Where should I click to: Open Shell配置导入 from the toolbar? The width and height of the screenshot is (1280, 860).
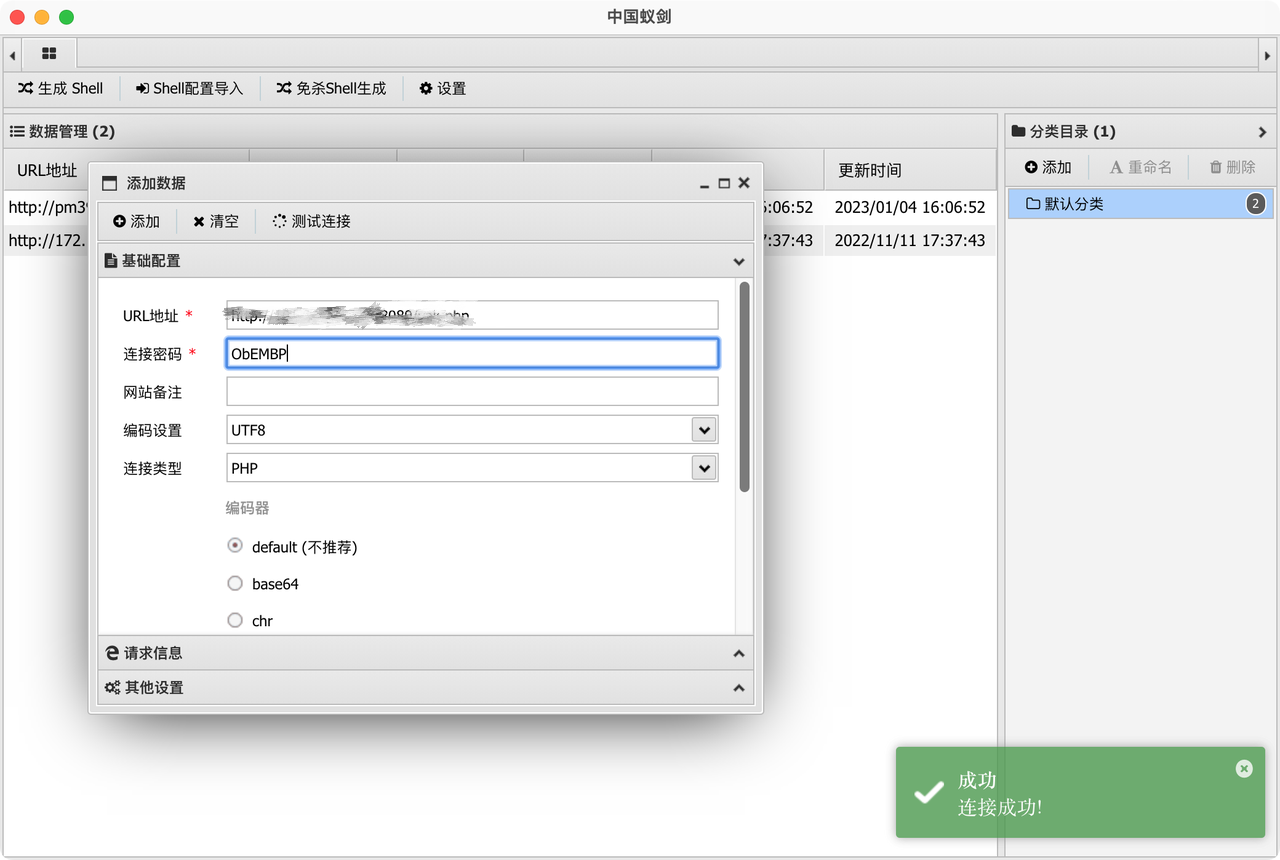click(190, 88)
